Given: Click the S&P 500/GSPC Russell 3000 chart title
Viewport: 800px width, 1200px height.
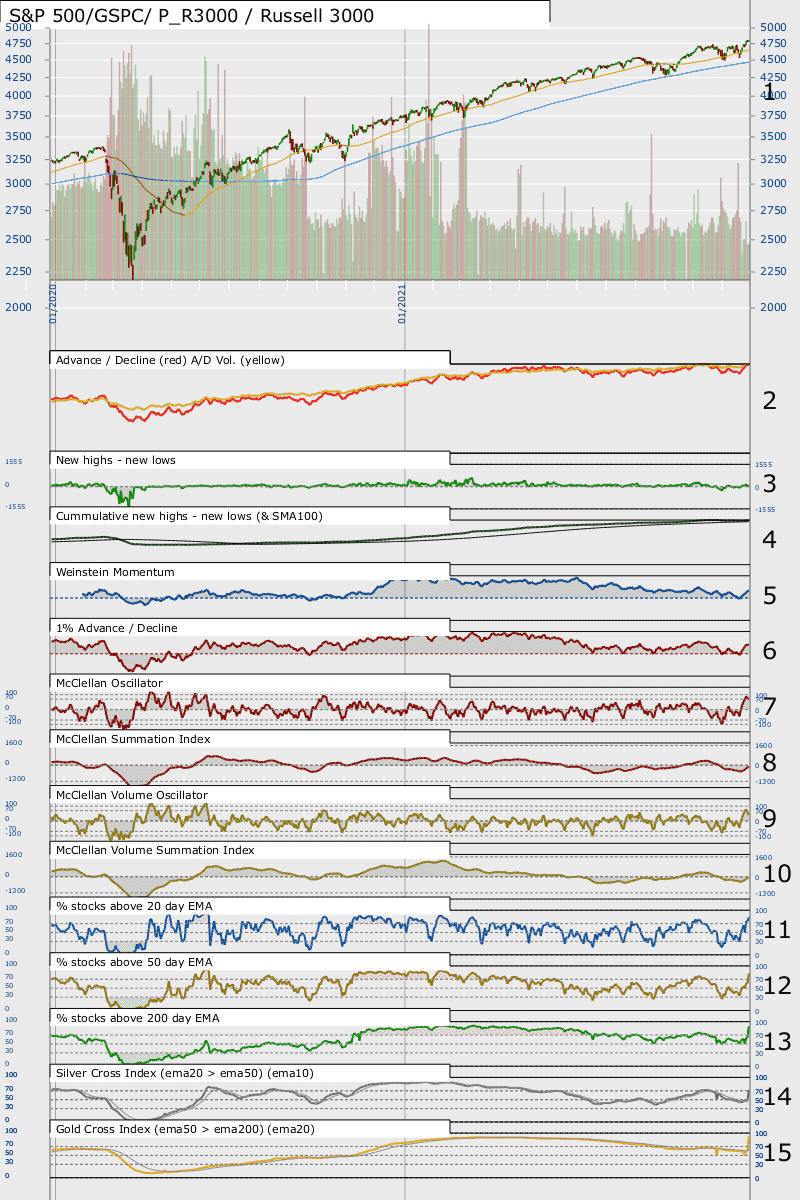Looking at the screenshot, I should (x=191, y=15).
